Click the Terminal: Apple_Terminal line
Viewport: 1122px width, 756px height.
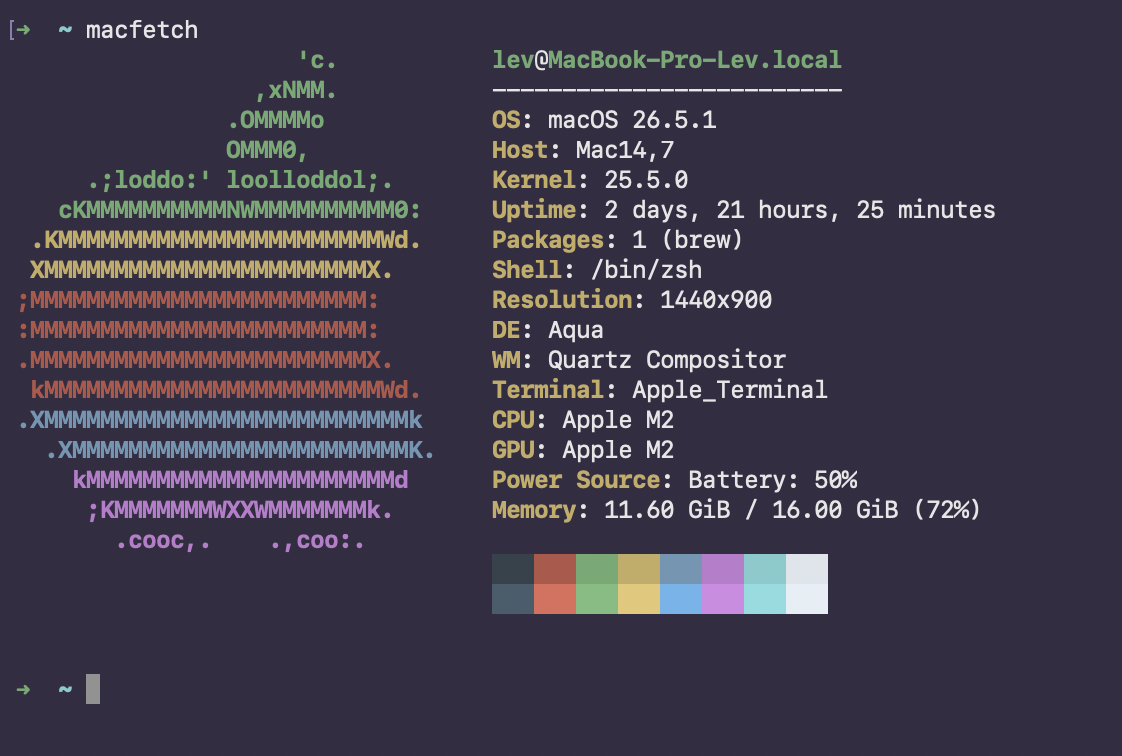click(x=660, y=390)
